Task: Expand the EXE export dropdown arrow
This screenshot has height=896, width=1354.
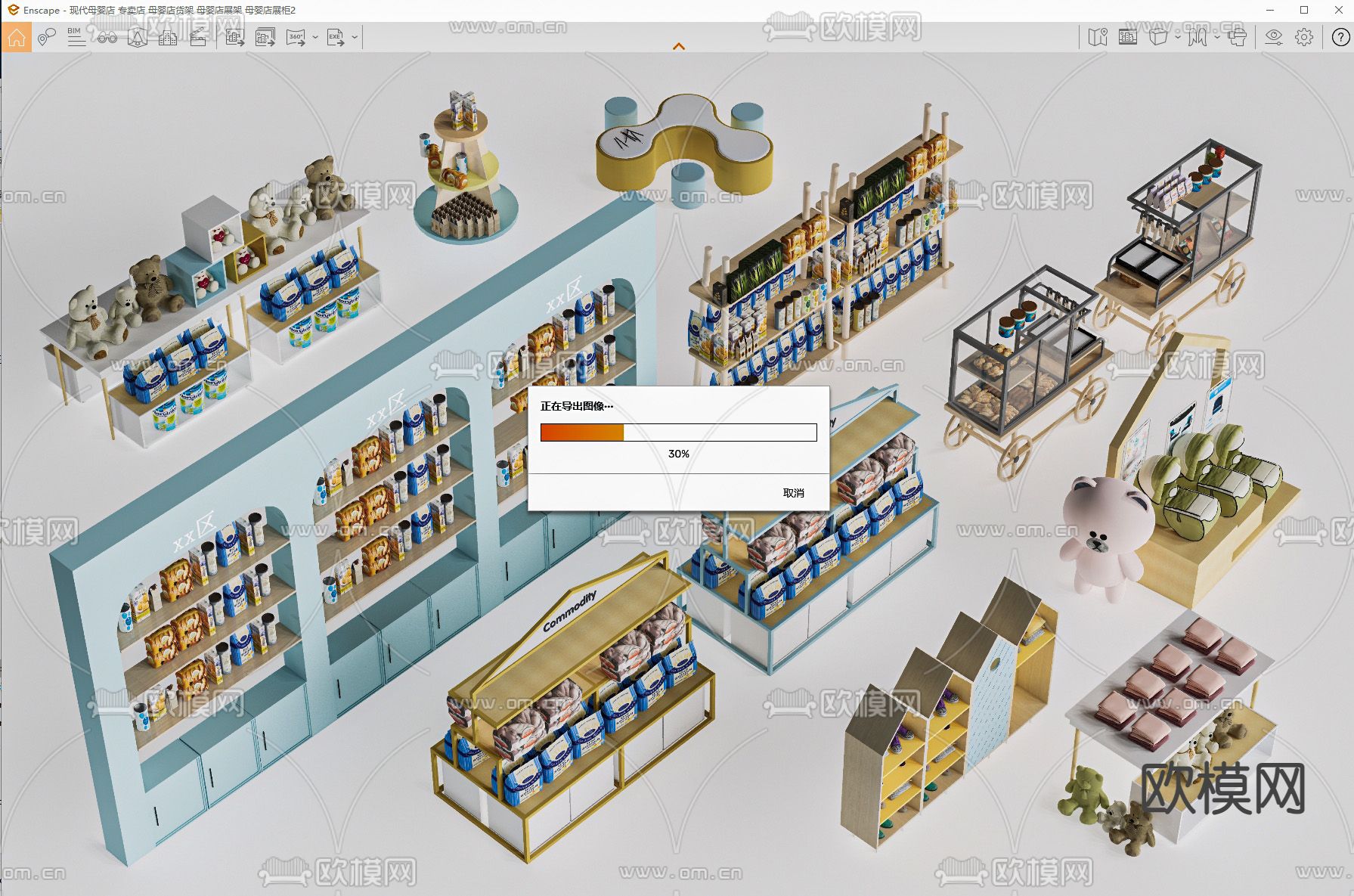Action: pos(355,37)
